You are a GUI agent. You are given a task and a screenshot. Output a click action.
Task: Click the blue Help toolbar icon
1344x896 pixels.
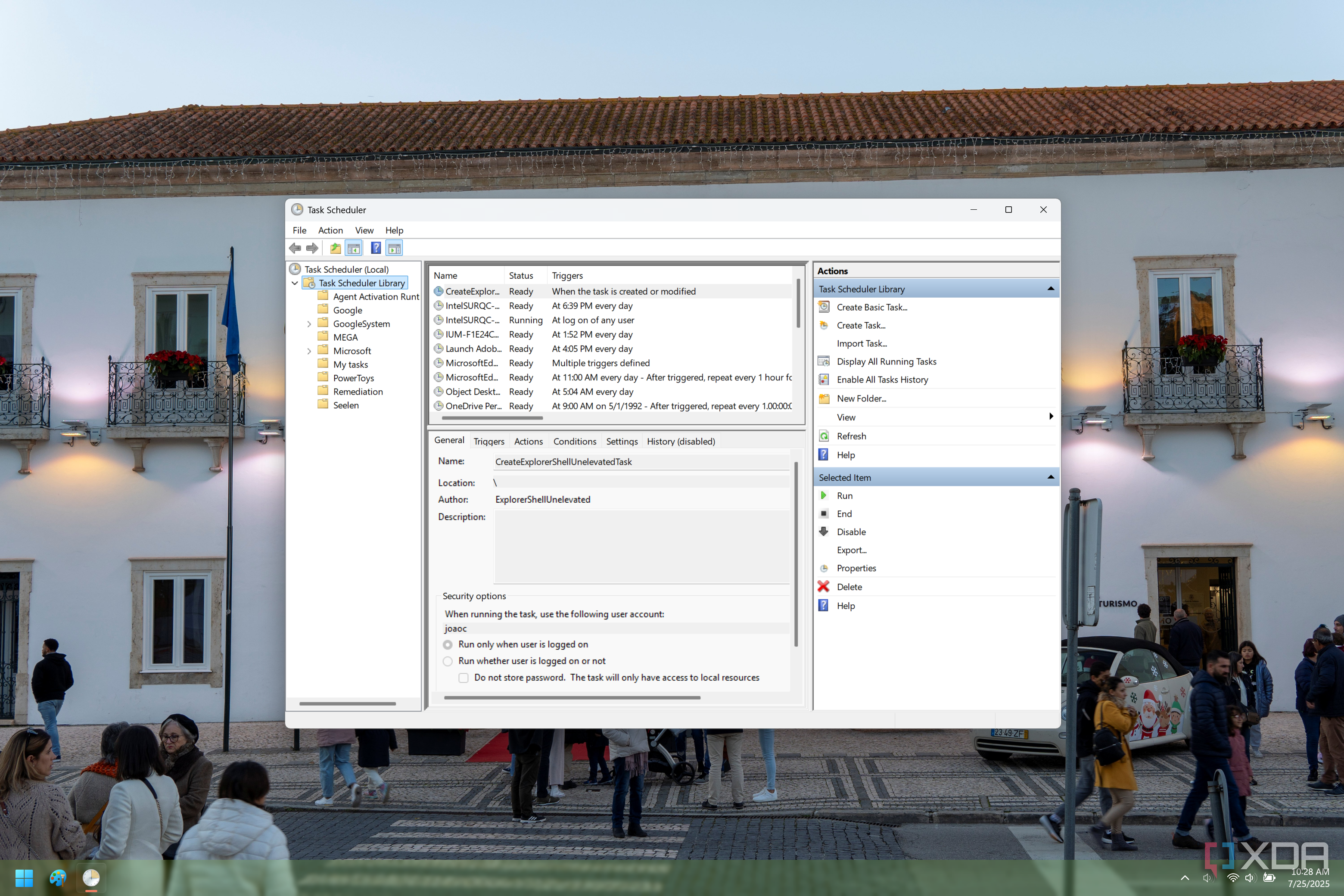tap(376, 248)
